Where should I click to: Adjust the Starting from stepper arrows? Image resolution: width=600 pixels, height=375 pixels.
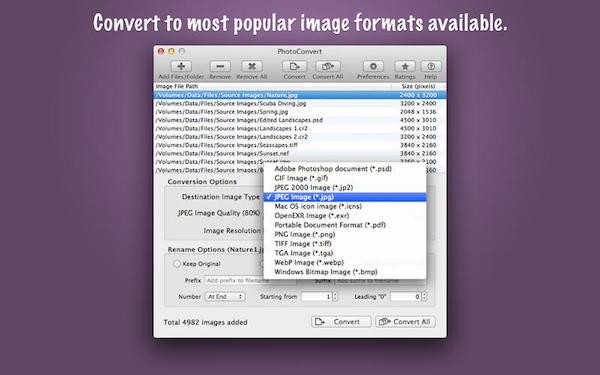[x=335, y=297]
